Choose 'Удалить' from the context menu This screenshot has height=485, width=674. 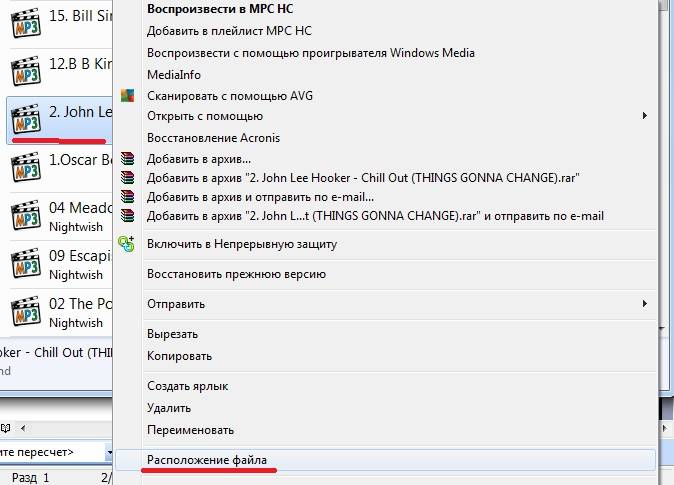click(x=171, y=408)
